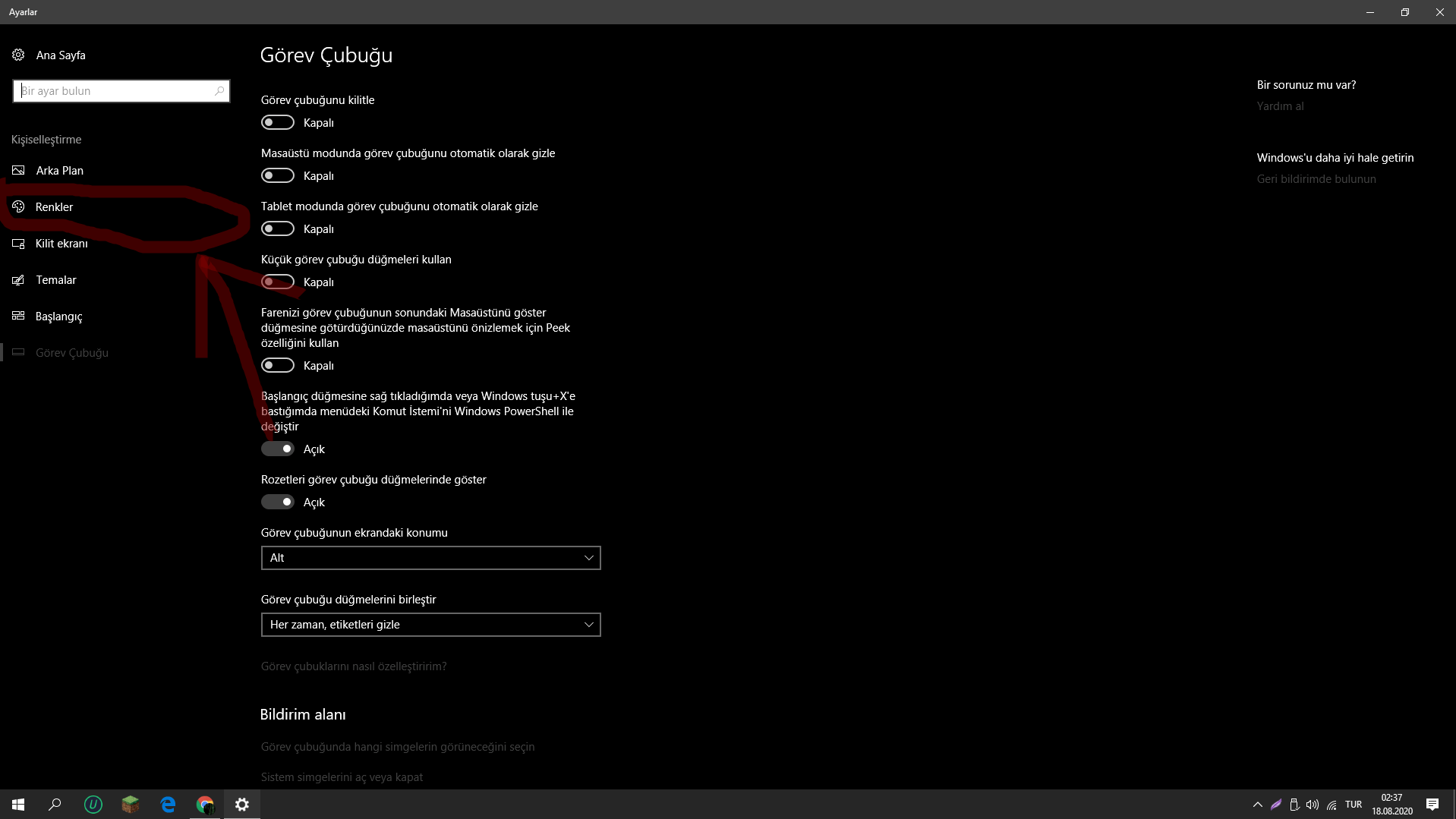This screenshot has width=1456, height=819.
Task: Click the purple feather tray icon
Action: (x=1276, y=805)
